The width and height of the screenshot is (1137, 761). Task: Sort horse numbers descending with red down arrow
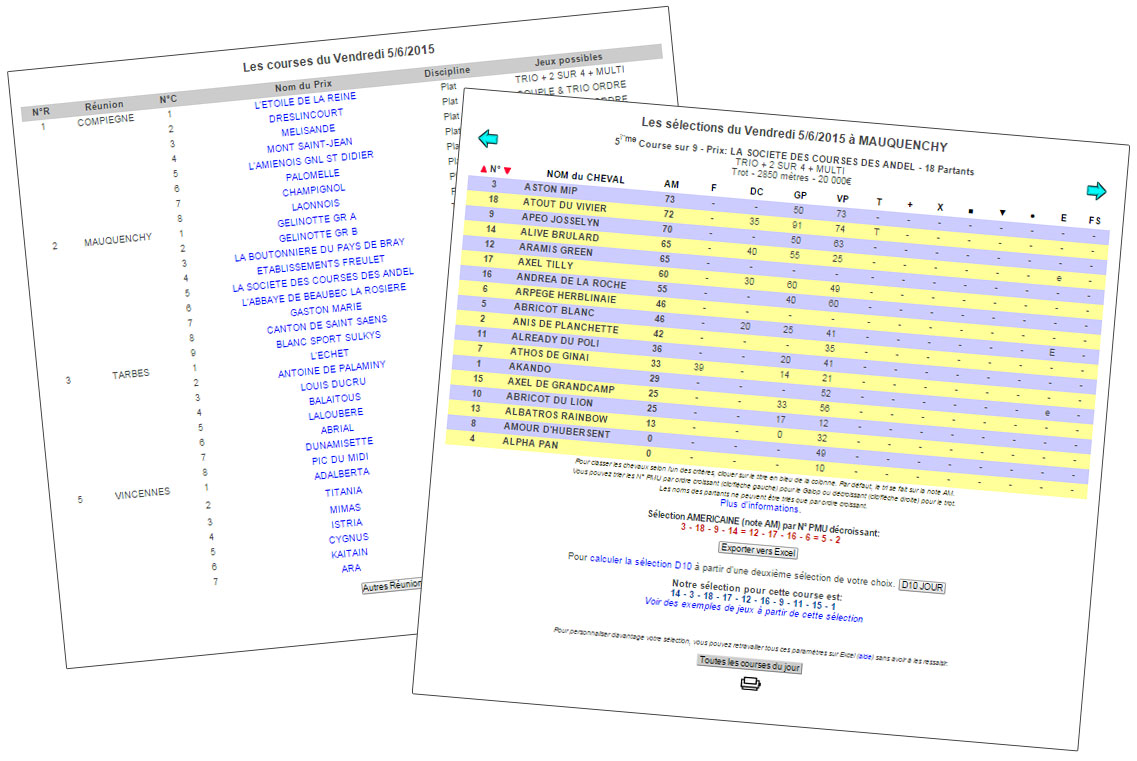[x=507, y=171]
